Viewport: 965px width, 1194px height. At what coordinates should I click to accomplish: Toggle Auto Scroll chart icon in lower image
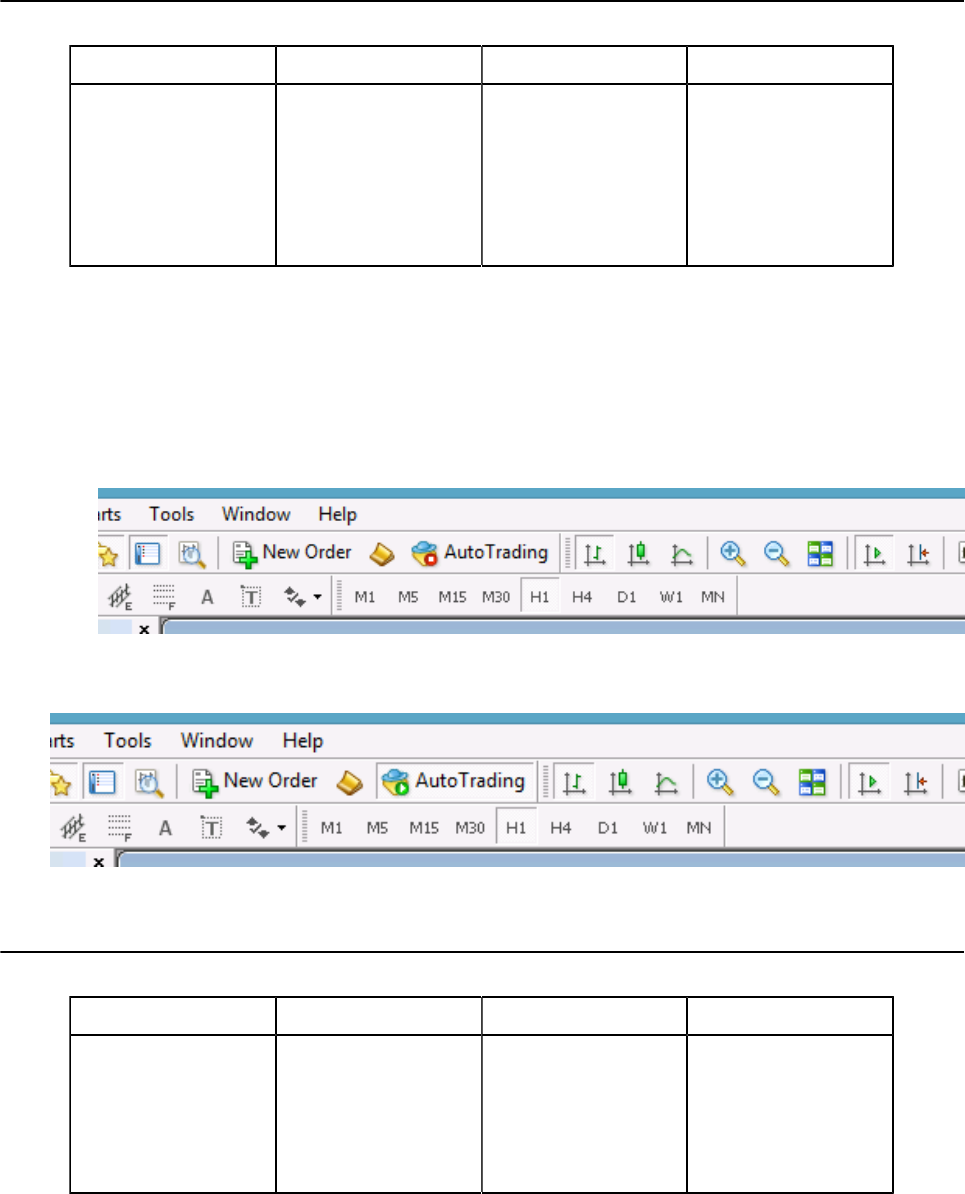coord(869,783)
